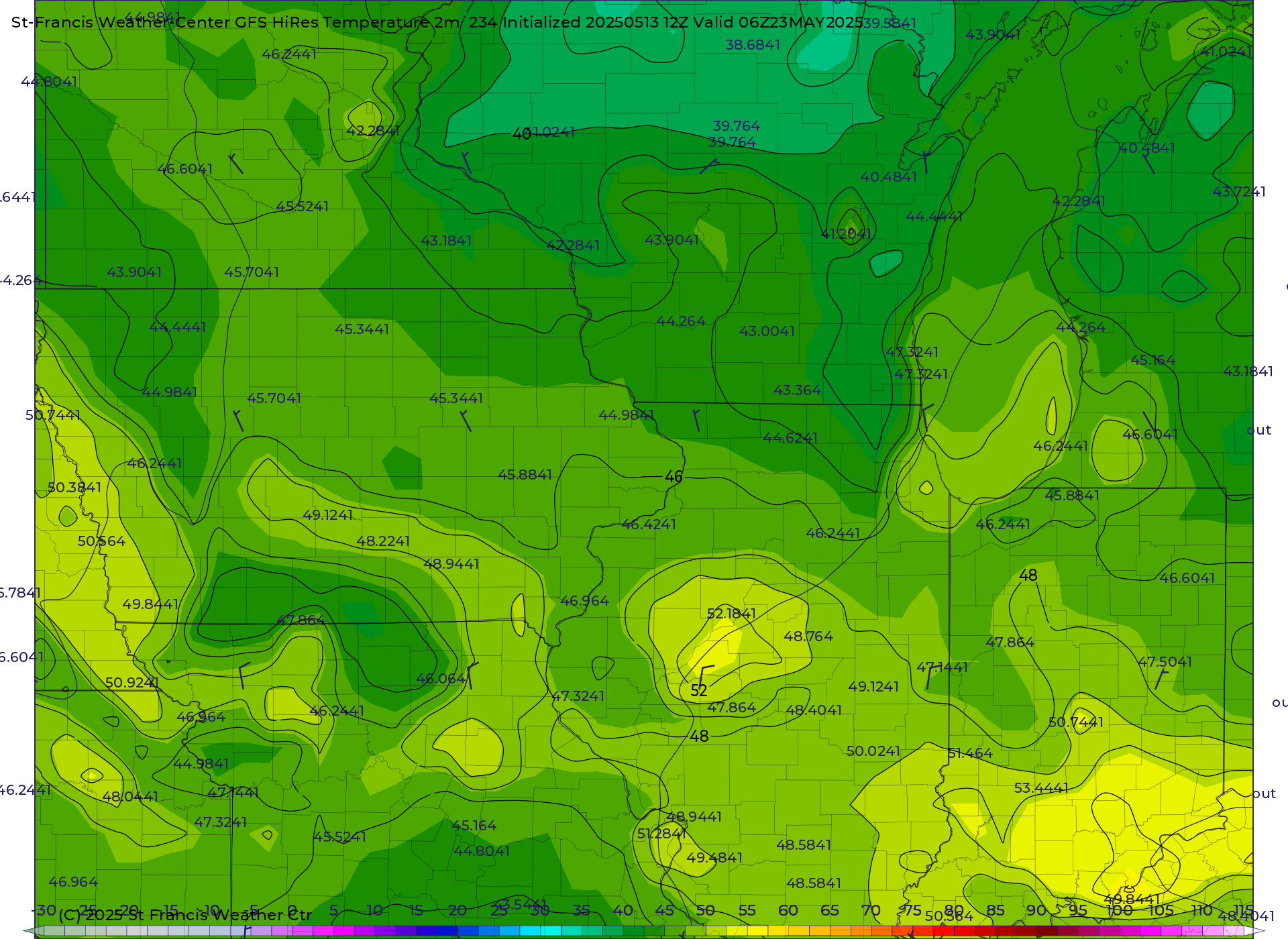Click the 44.6241 temperature reading
The image size is (1288, 939).
coord(790,438)
